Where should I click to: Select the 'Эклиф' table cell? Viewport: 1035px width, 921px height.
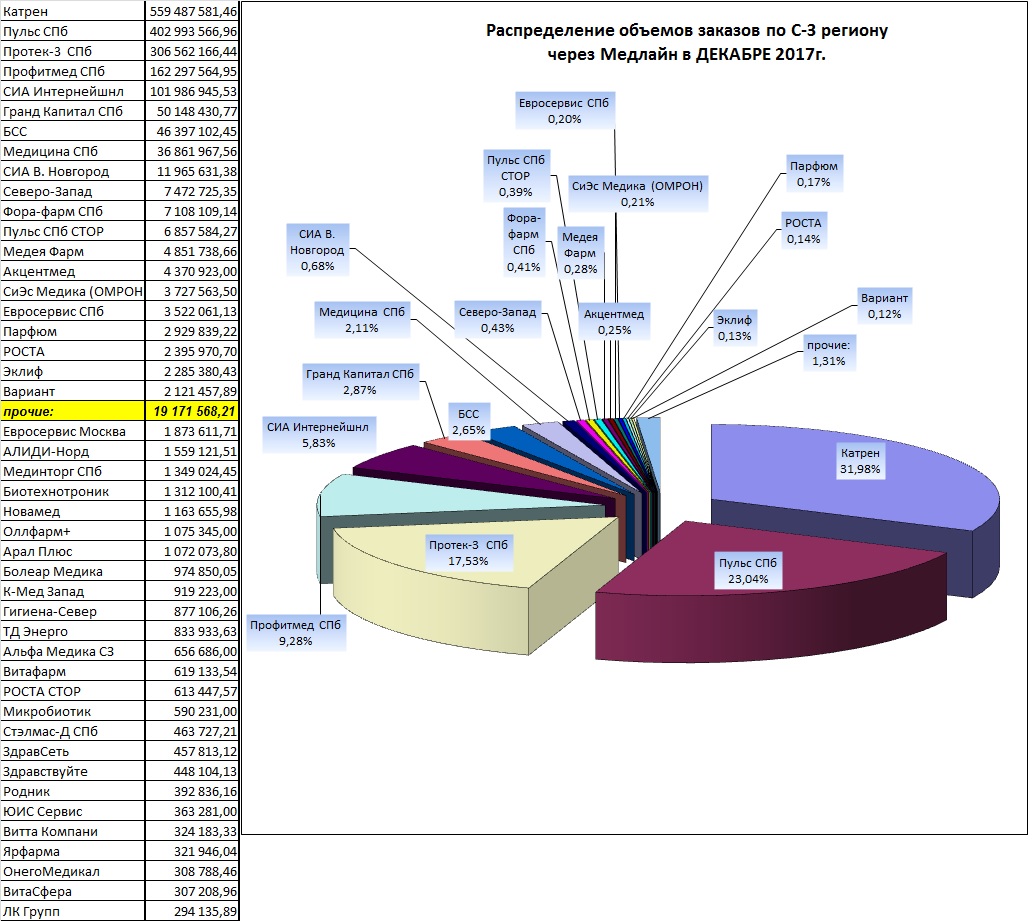pos(73,371)
